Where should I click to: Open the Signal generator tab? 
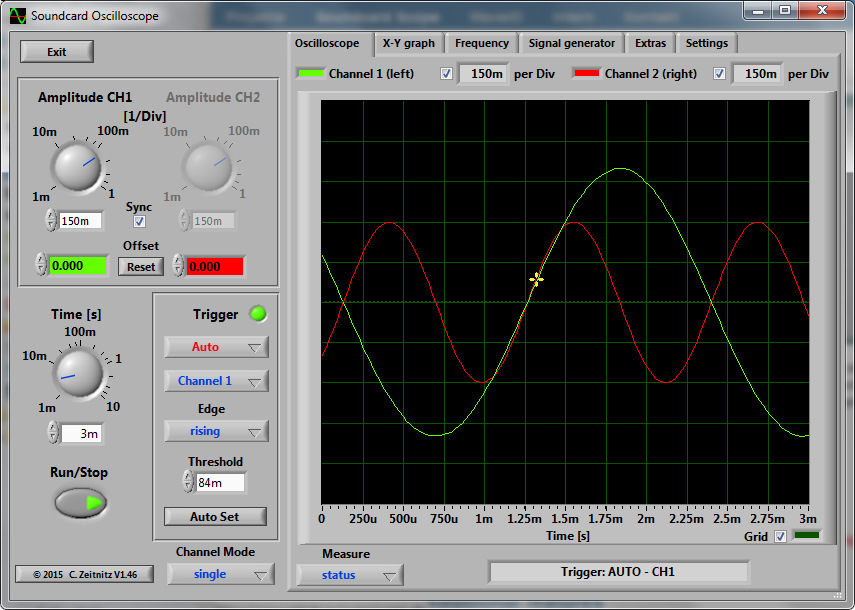[x=572, y=43]
